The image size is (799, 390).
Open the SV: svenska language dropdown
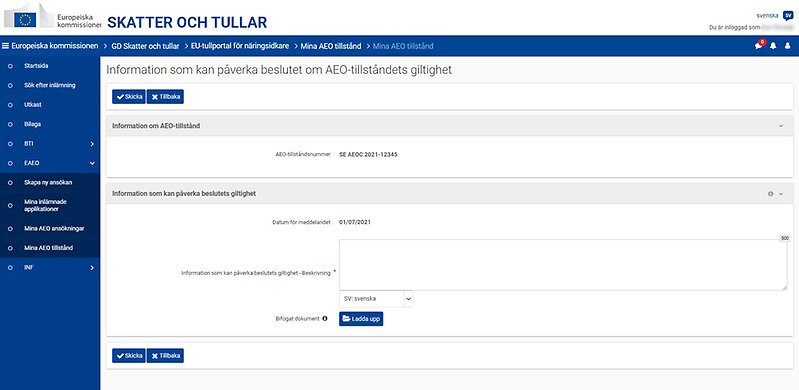pos(376,299)
